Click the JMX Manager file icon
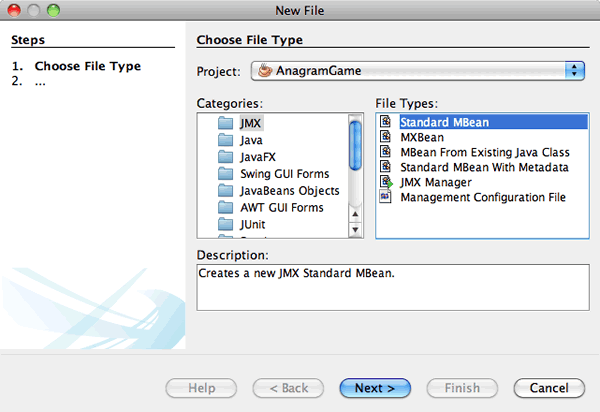600x412 pixels. coord(385,183)
